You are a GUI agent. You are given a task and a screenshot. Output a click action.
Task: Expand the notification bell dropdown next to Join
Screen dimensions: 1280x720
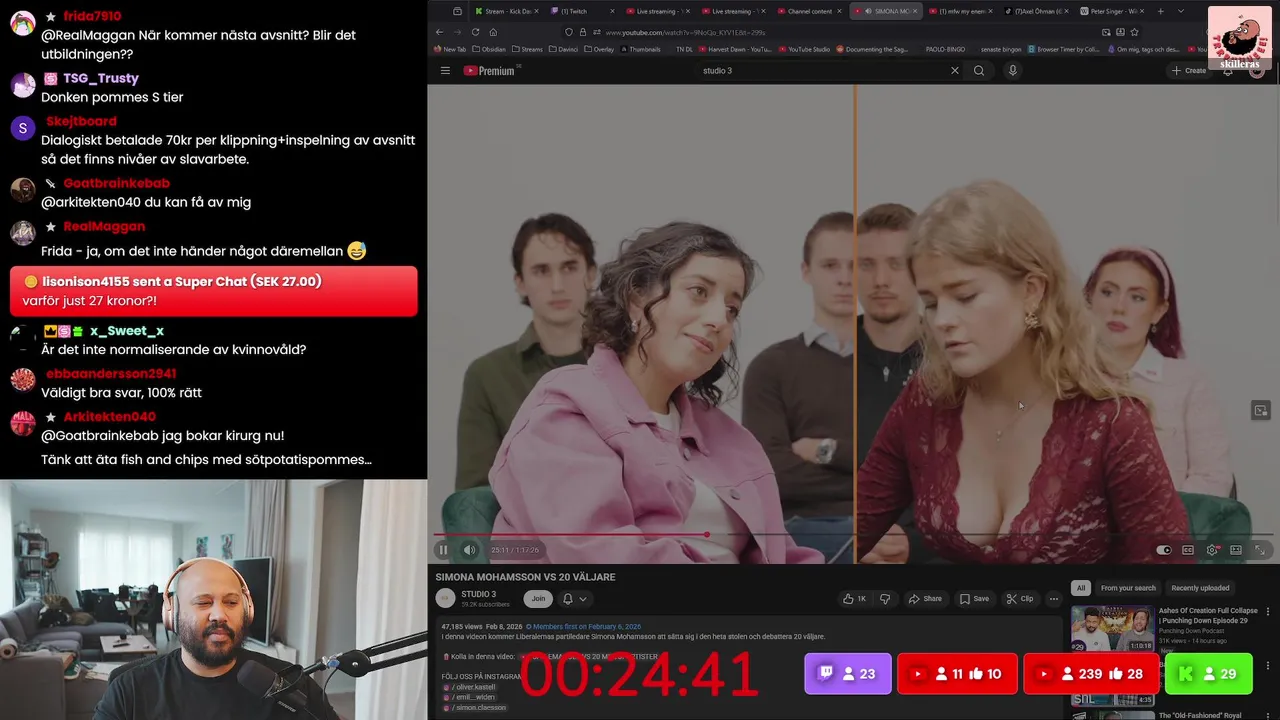574,599
